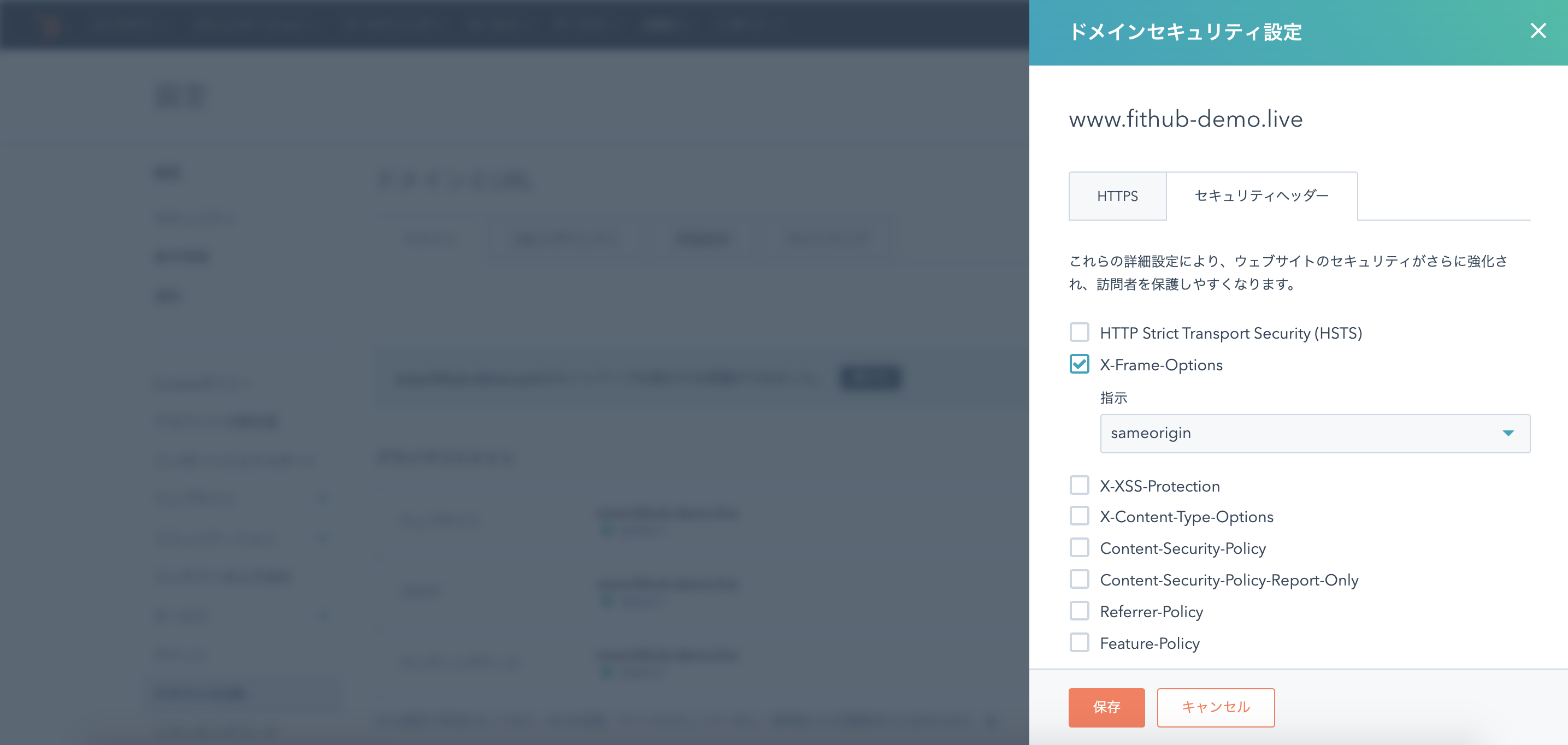Check the Content-Security-Policy option

1079,548
